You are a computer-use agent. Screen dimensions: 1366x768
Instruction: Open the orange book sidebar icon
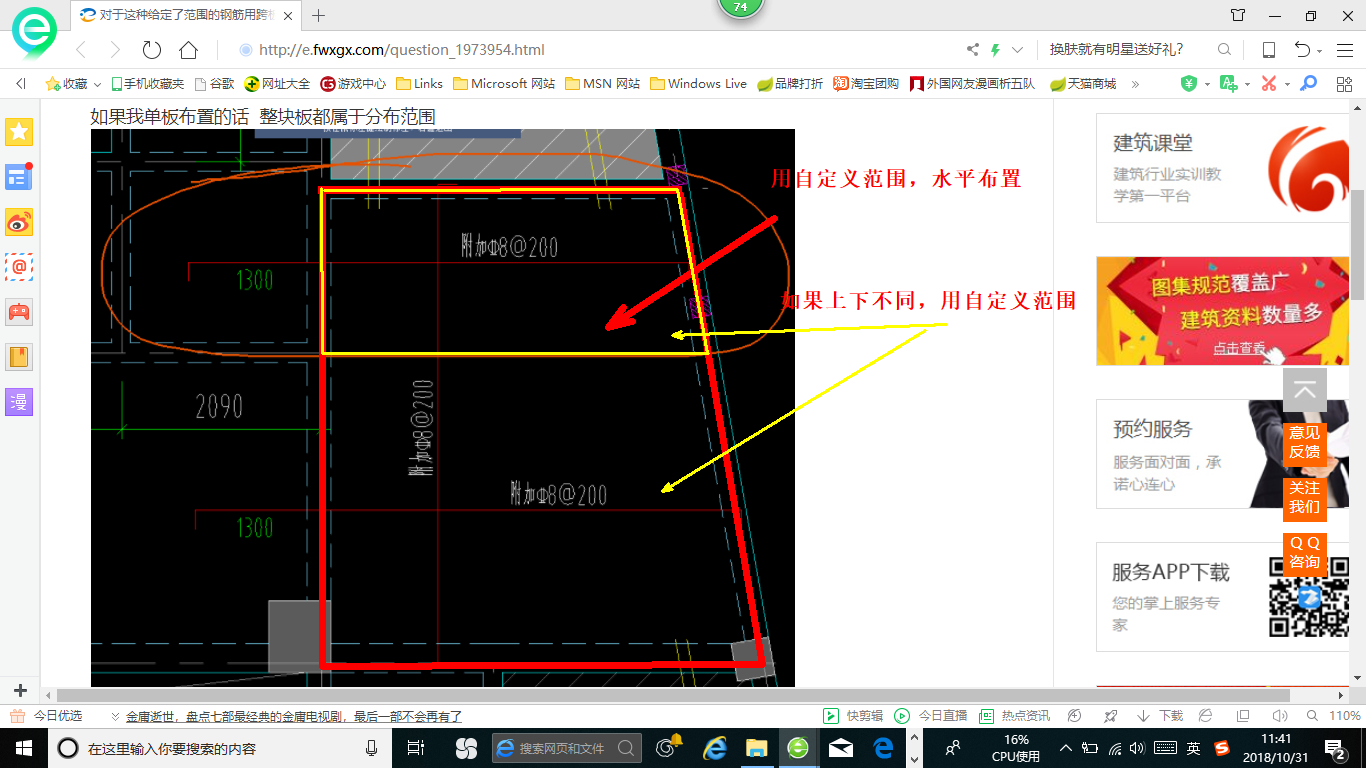click(20, 357)
